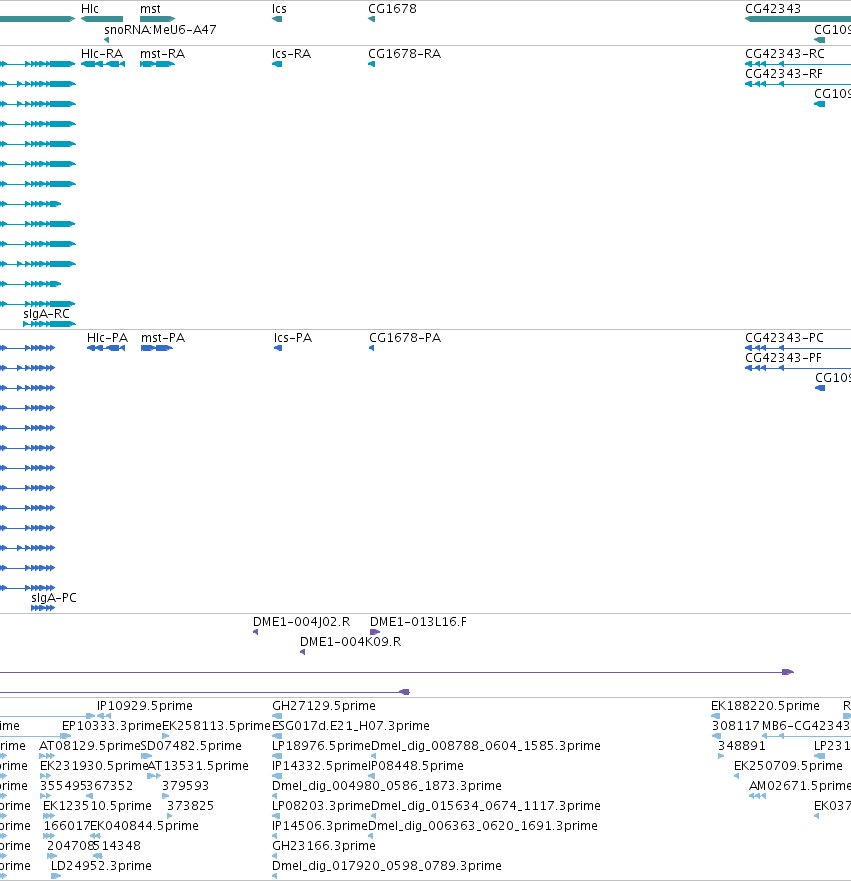Click the 166017 feature label
Viewport: 851px width, 881px height.
click(67, 826)
